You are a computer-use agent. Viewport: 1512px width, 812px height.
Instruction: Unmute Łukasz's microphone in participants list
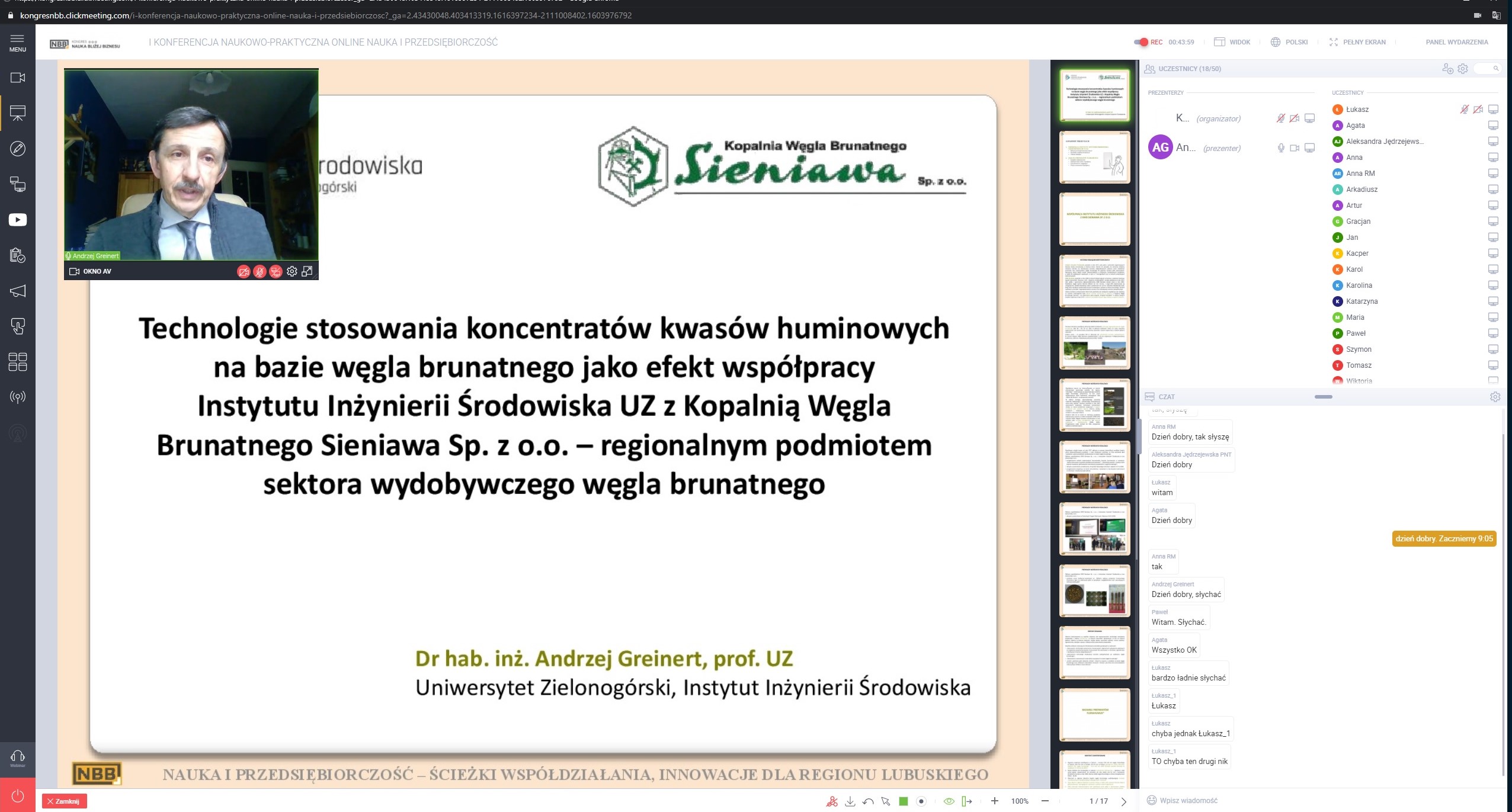[1465, 110]
